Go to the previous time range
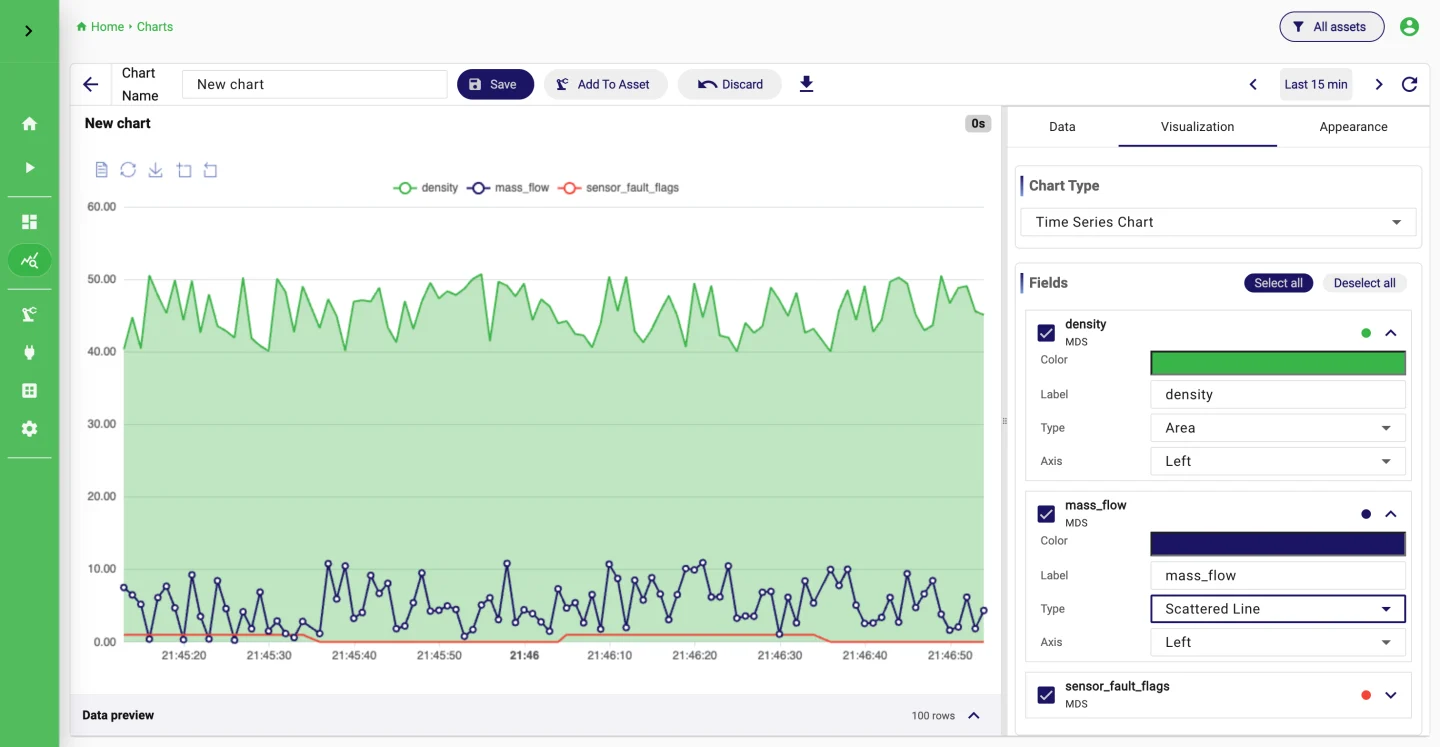Screen dimensions: 1440x747 click(1253, 85)
